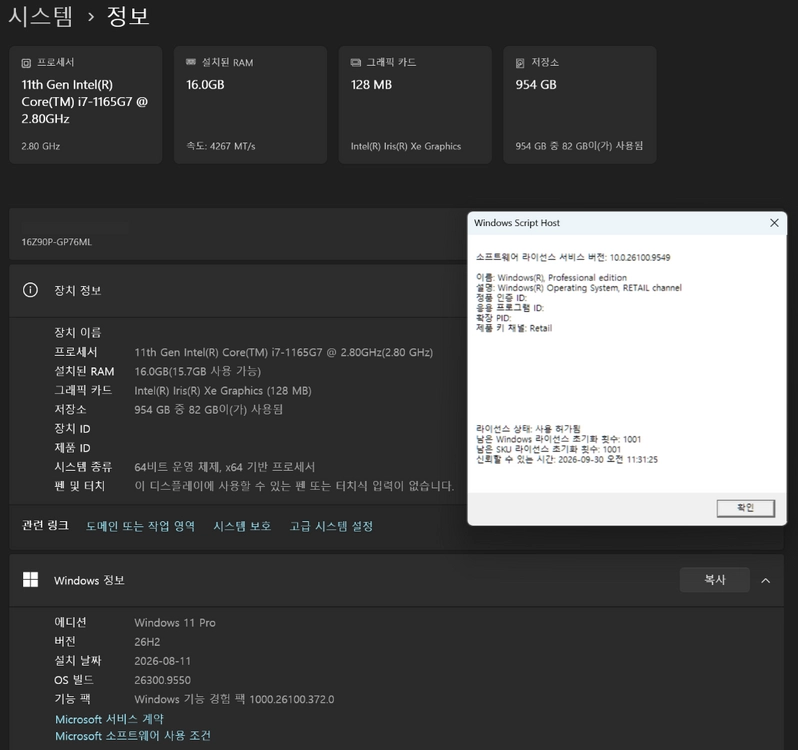Image resolution: width=798 pixels, height=750 pixels.
Task: Close the Windows Script Host dialog
Action: (774, 223)
